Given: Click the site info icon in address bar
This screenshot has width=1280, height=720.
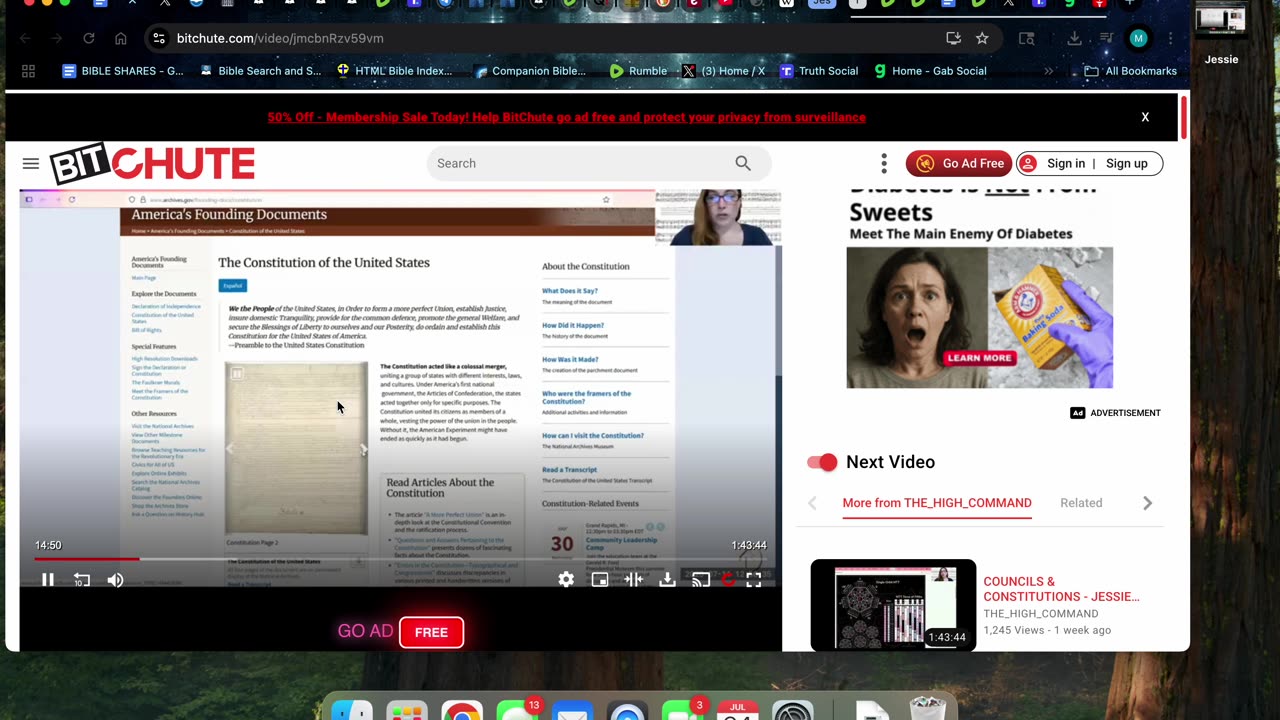Looking at the screenshot, I should click(158, 38).
